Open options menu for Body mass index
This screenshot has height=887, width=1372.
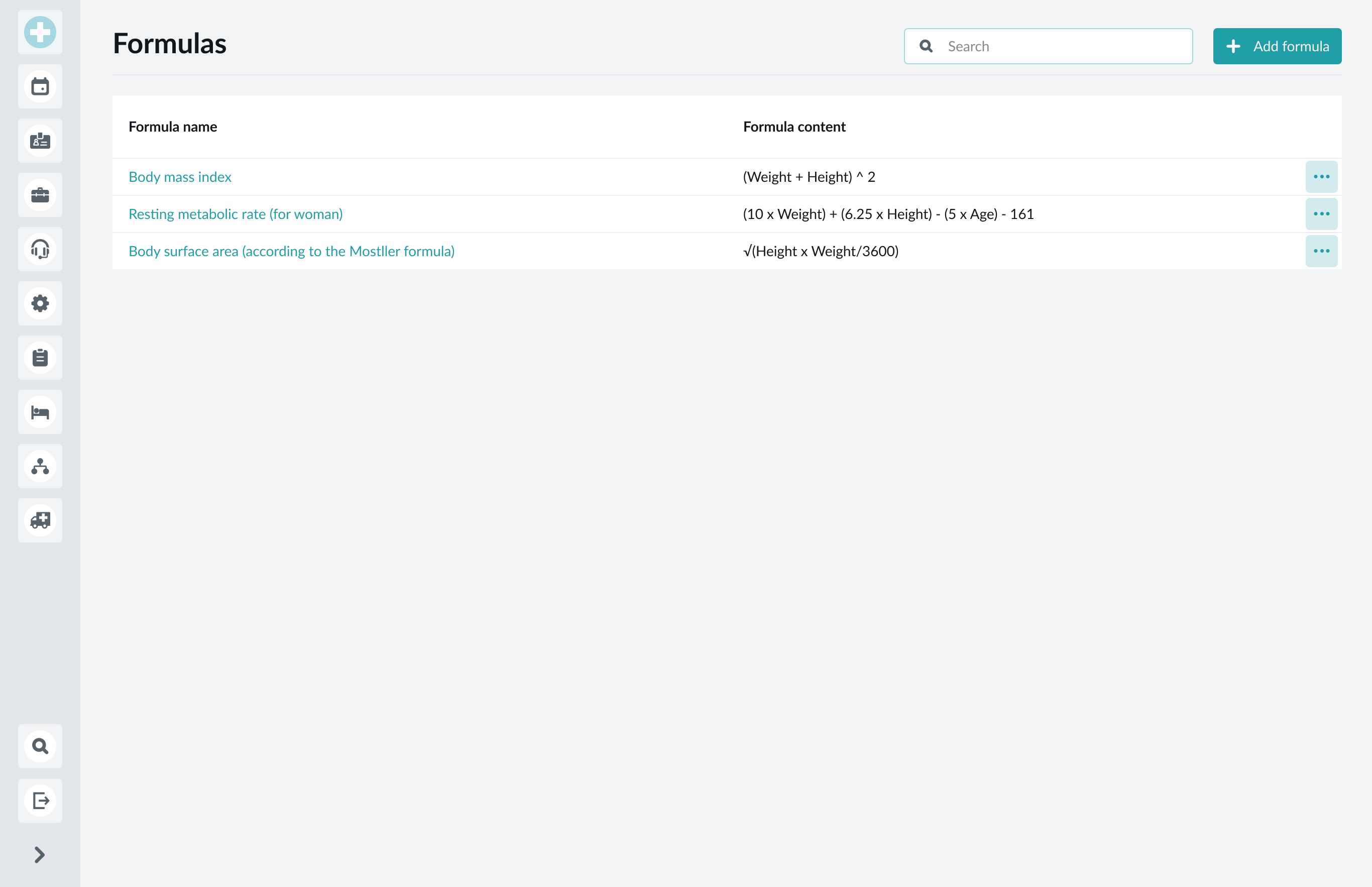point(1321,177)
